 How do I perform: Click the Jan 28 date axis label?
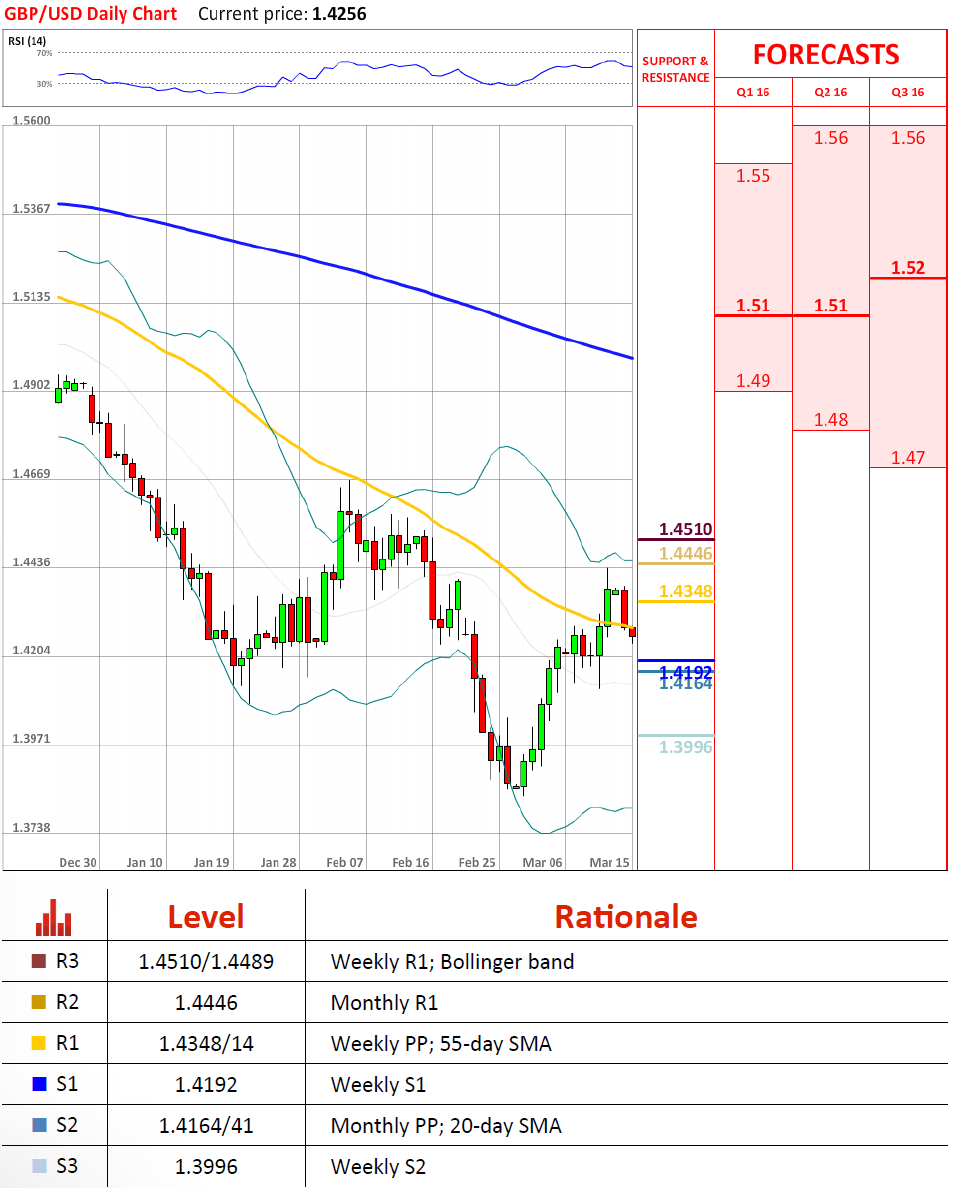pos(278,862)
